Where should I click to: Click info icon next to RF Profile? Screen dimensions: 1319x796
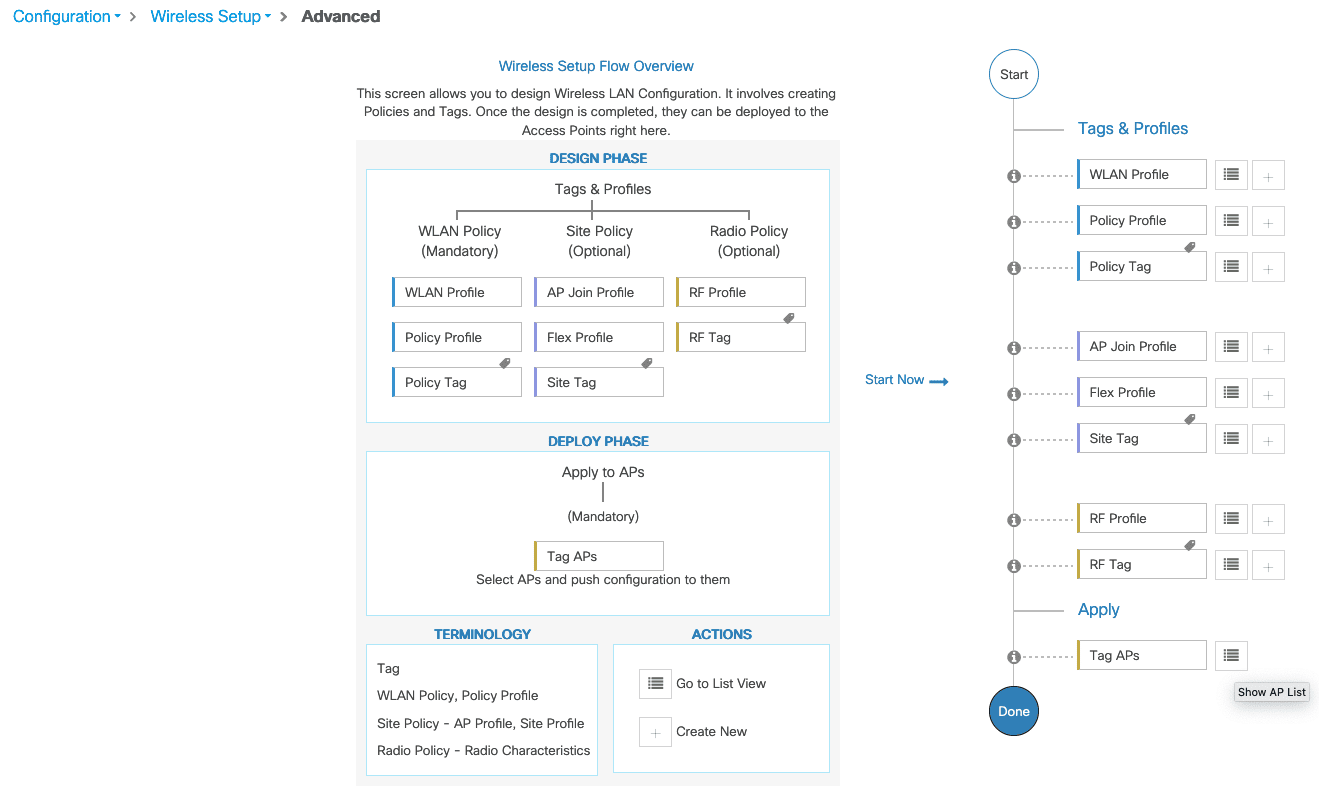pos(1013,520)
